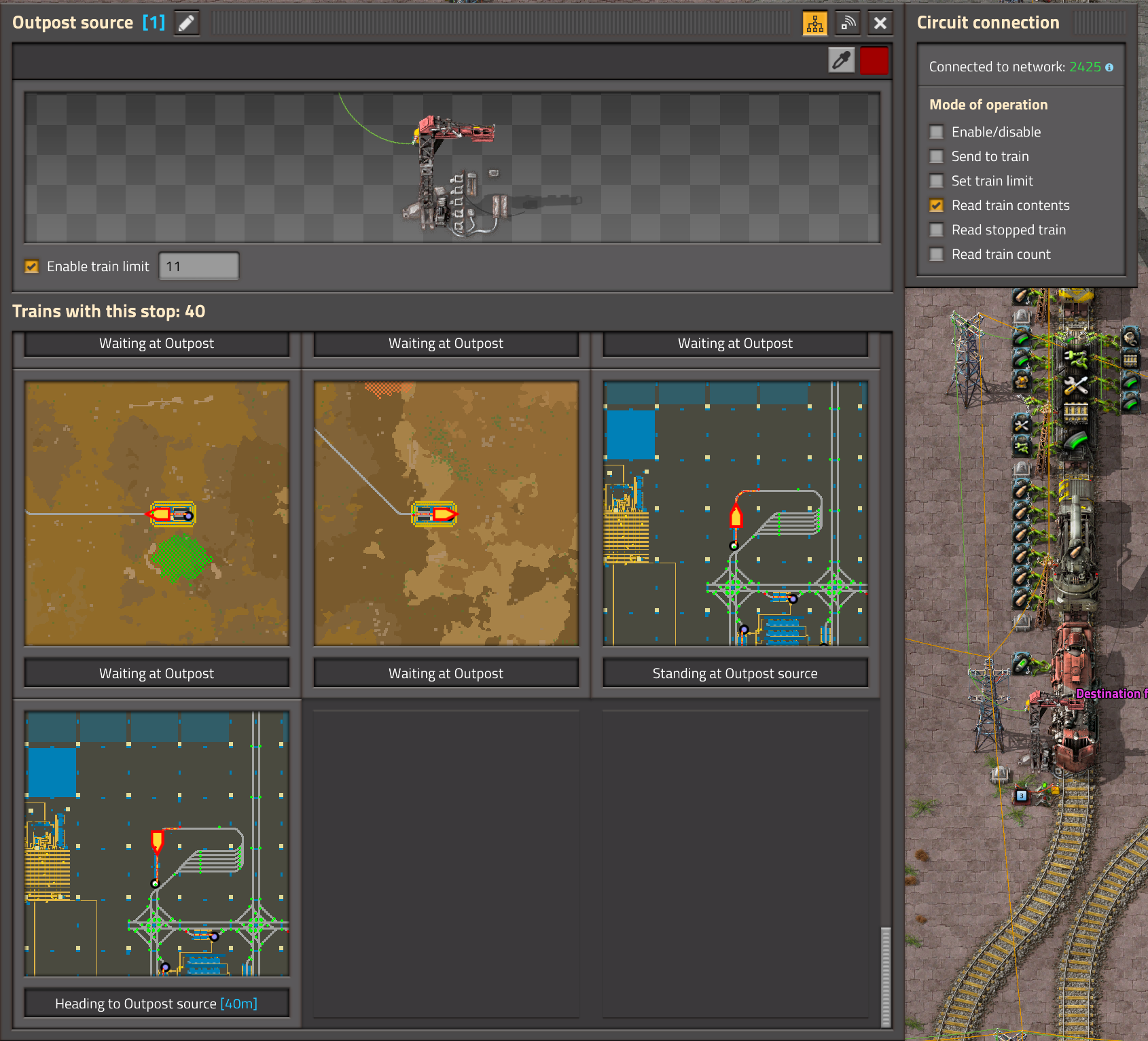Viewport: 1148px width, 1041px height.
Task: Click the red train stop color swatch
Action: click(x=874, y=60)
